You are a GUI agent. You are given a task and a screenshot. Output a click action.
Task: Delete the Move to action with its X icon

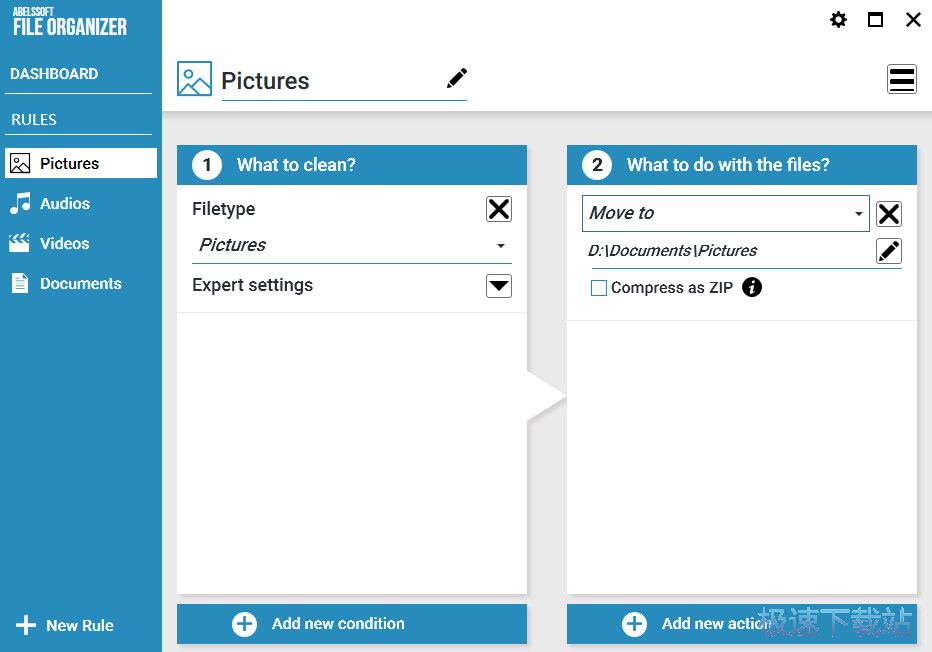click(889, 214)
